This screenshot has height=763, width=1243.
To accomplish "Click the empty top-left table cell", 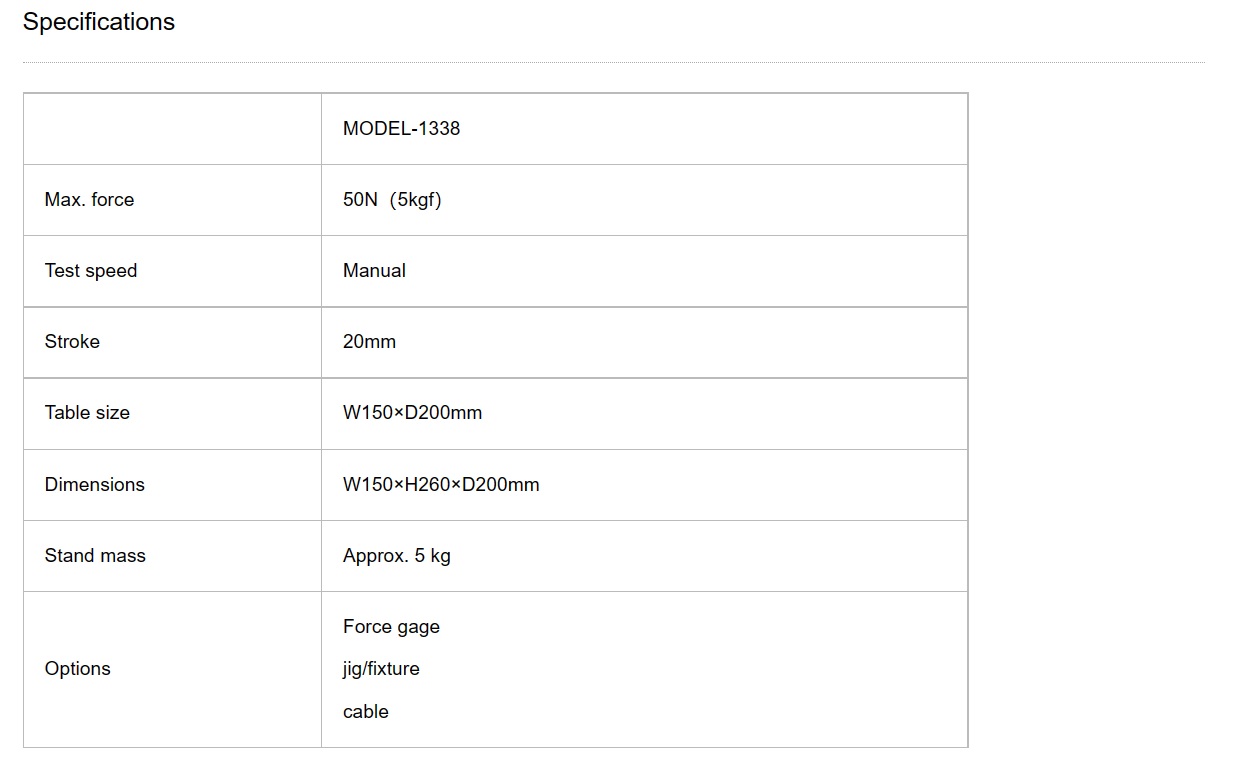I will [x=172, y=129].
